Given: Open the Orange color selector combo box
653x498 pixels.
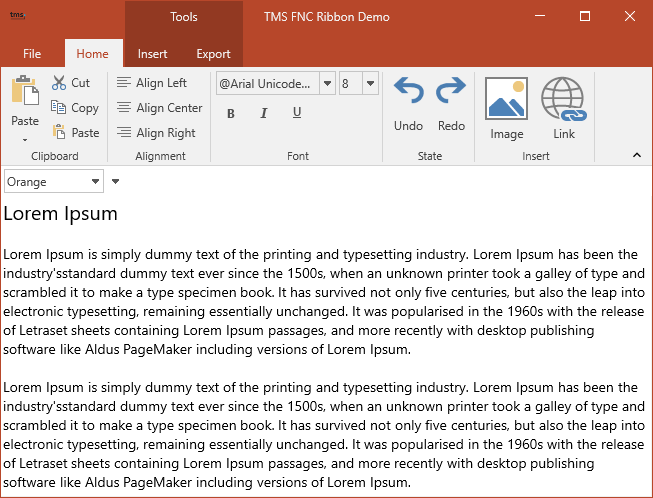Looking at the screenshot, I should pyautogui.click(x=54, y=182).
